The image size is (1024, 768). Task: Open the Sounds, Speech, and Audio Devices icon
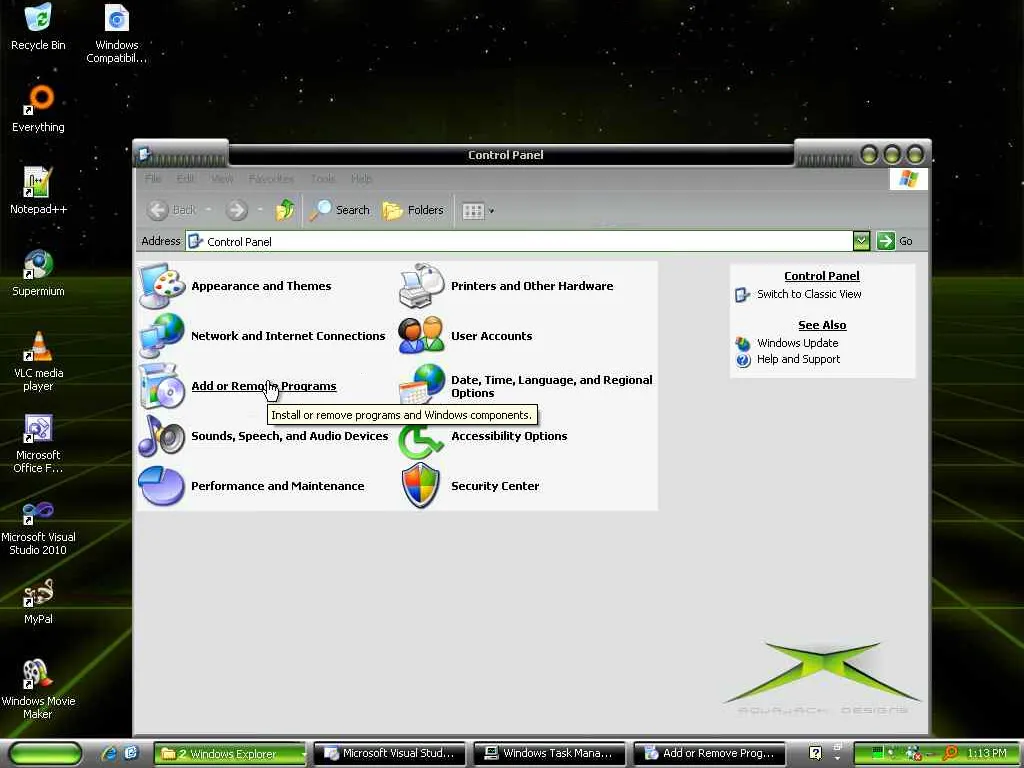[x=161, y=436]
